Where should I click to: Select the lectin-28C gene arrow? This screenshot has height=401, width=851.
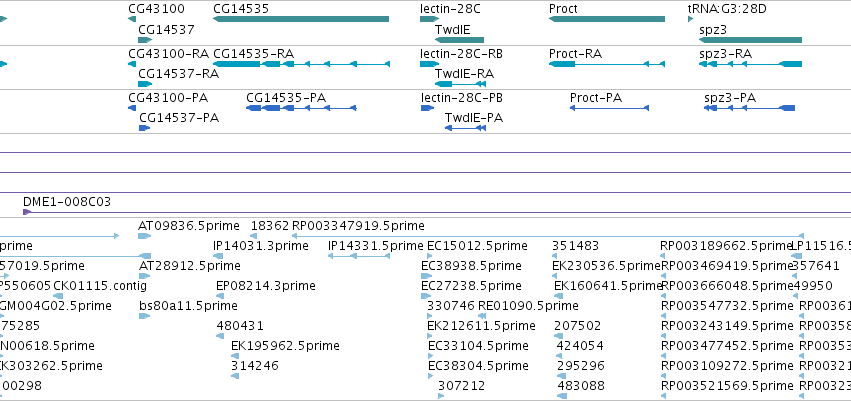click(429, 20)
